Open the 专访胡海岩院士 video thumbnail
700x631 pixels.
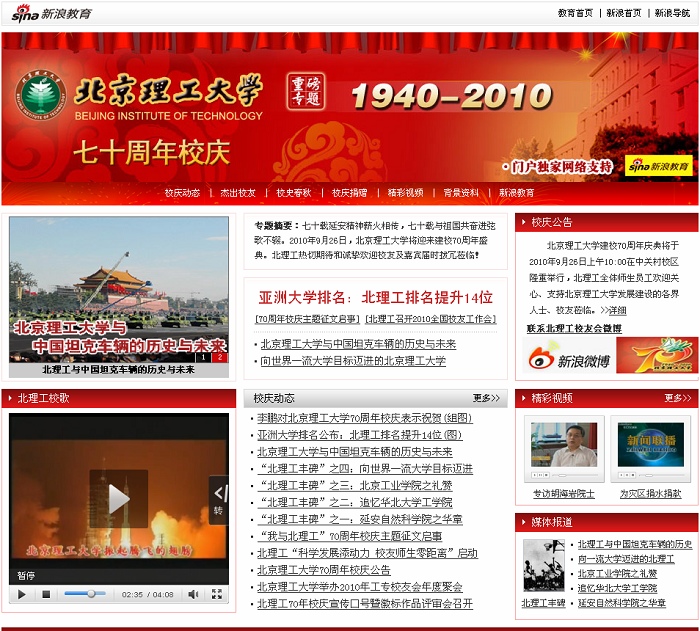point(564,493)
